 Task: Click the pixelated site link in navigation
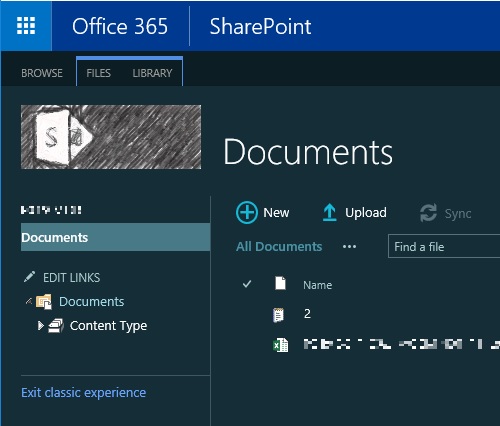point(51,210)
